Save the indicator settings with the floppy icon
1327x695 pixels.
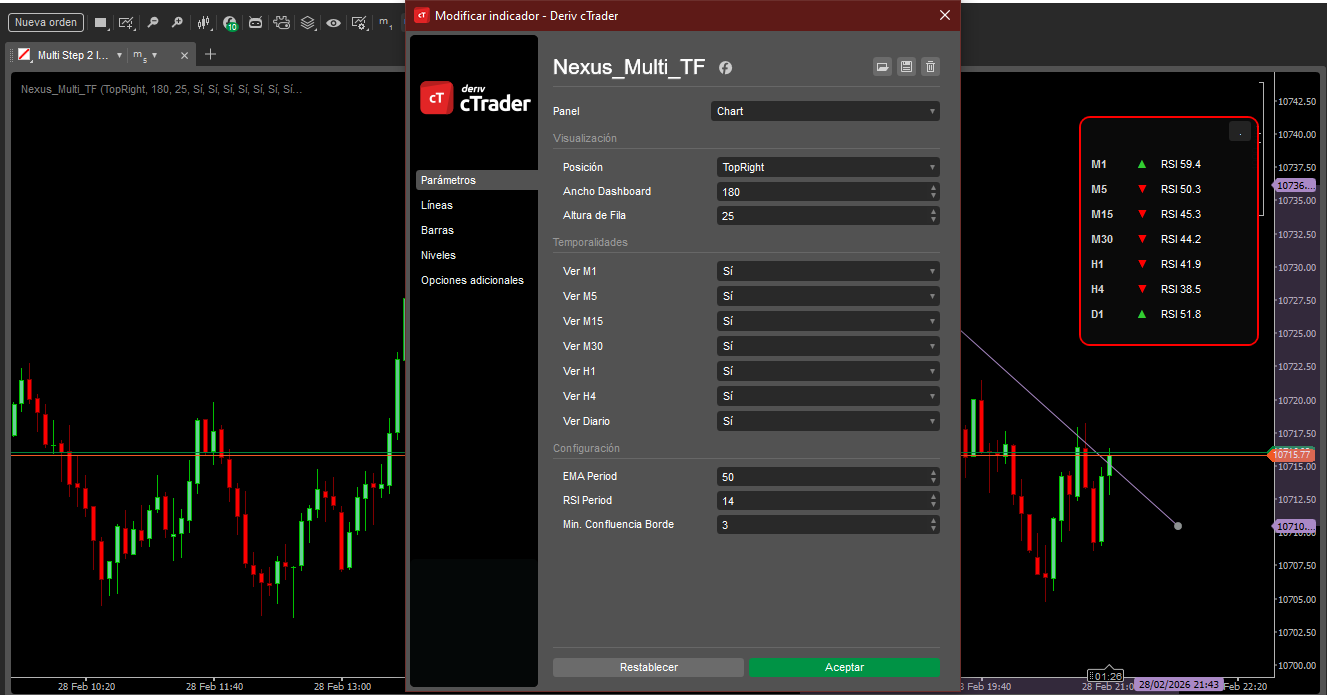906,67
